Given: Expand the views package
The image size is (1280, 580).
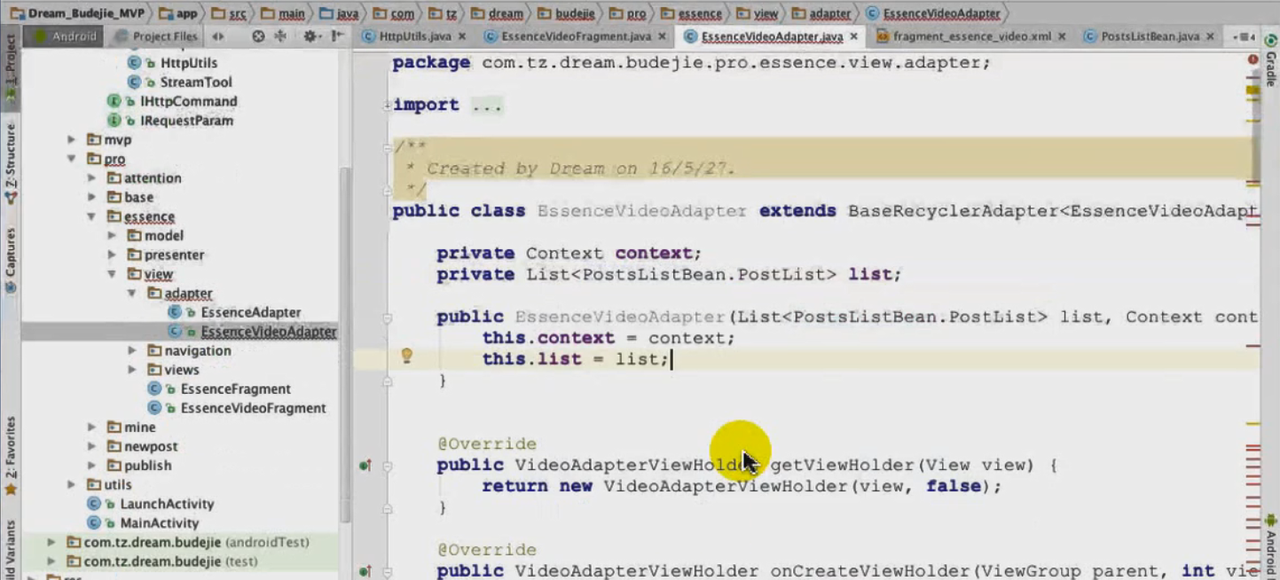Looking at the screenshot, I should (131, 370).
